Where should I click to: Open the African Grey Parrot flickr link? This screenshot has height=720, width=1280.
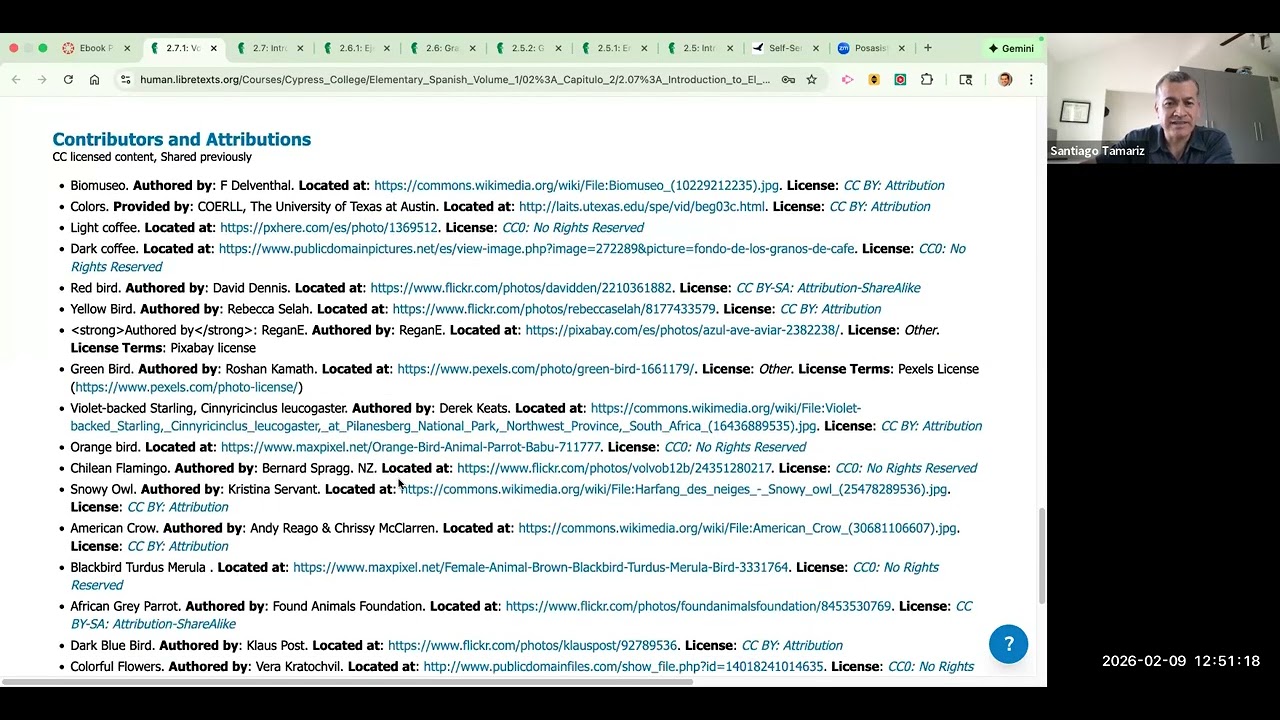698,606
